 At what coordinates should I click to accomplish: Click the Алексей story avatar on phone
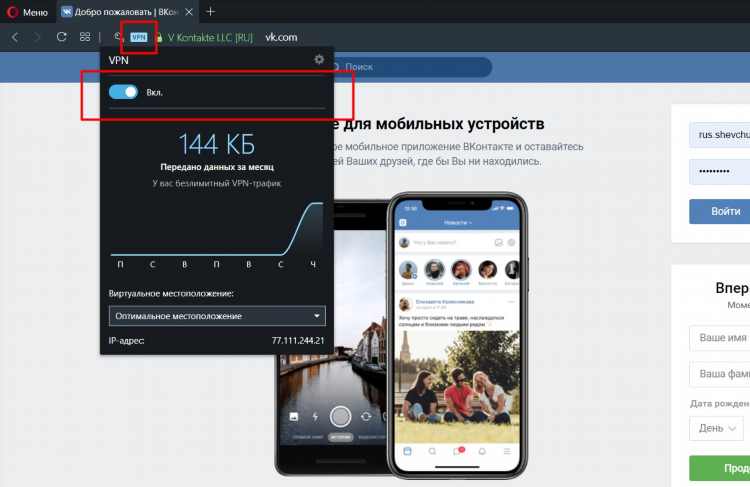434,270
